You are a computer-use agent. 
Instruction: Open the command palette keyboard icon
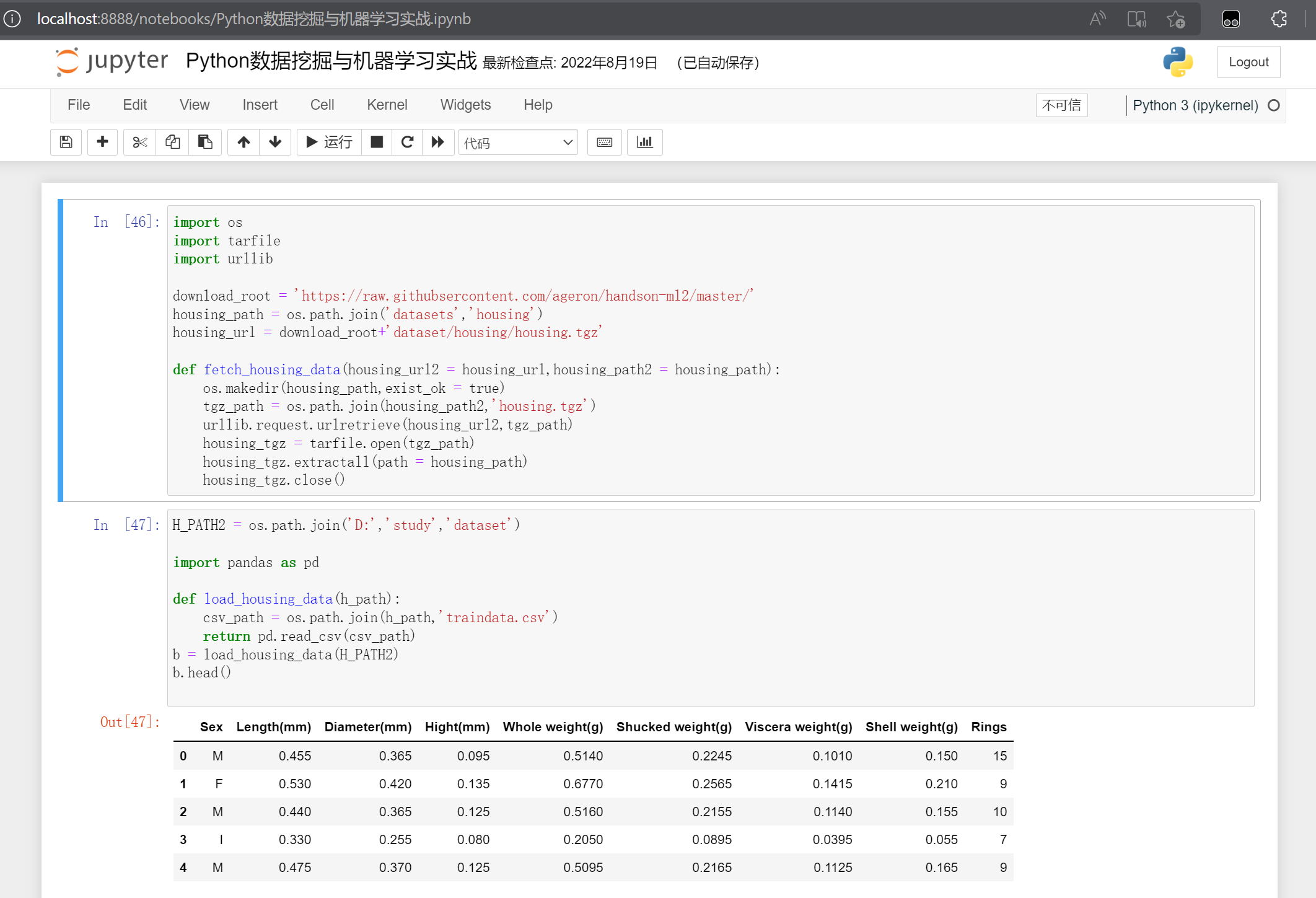pos(605,142)
